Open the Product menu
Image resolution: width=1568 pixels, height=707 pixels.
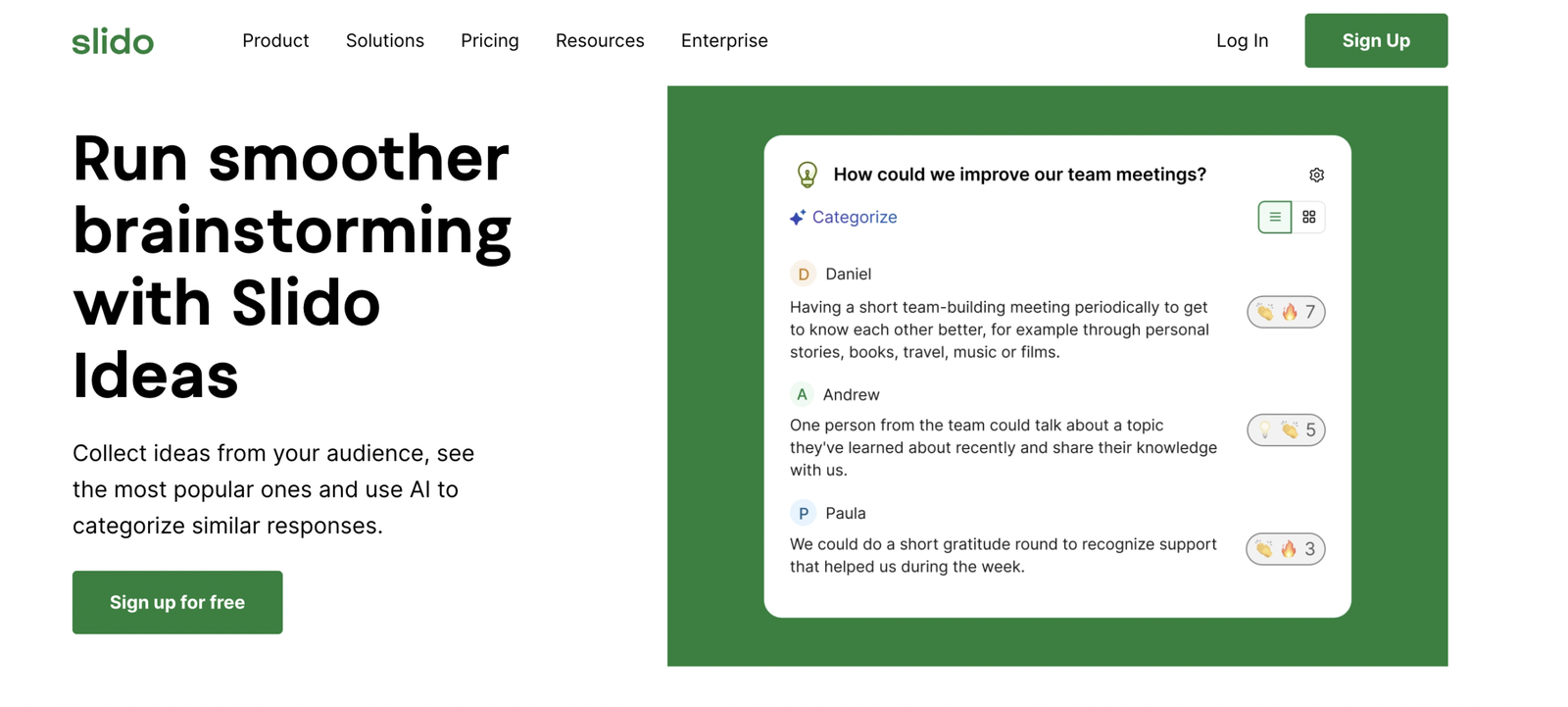point(275,40)
